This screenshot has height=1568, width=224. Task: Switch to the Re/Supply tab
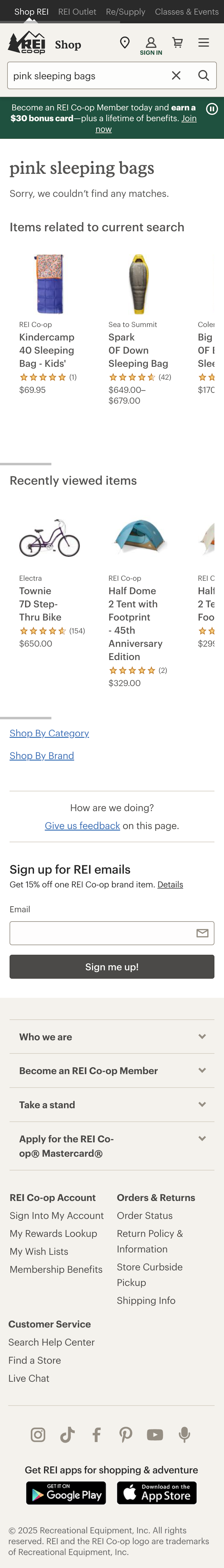click(126, 12)
